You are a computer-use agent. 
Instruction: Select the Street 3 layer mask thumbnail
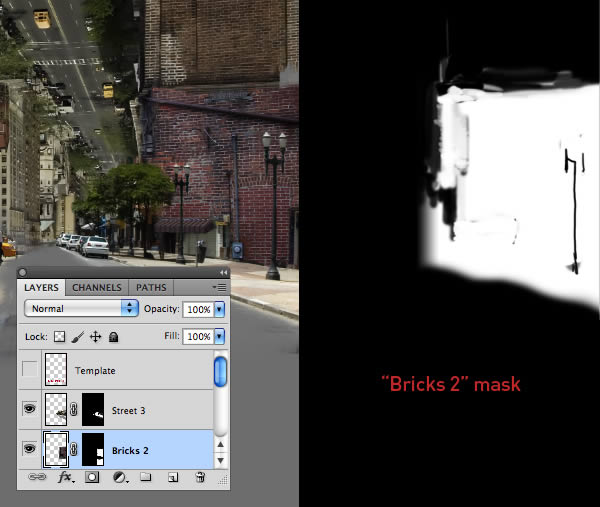(93, 409)
